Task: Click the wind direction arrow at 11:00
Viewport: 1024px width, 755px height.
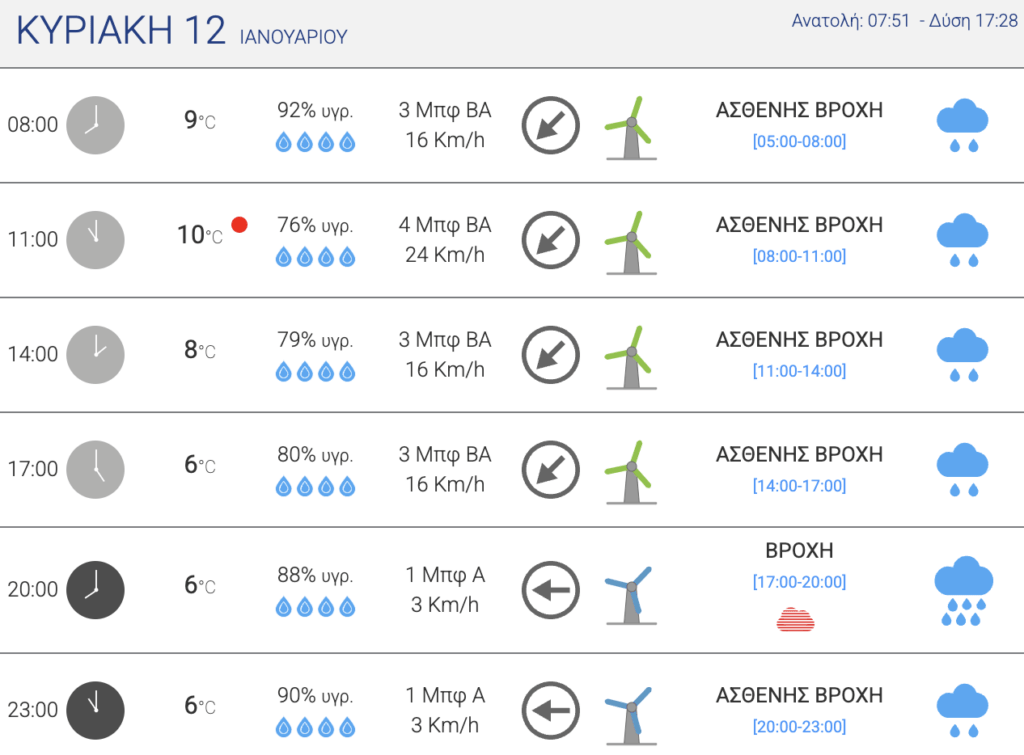Action: pyautogui.click(x=551, y=240)
